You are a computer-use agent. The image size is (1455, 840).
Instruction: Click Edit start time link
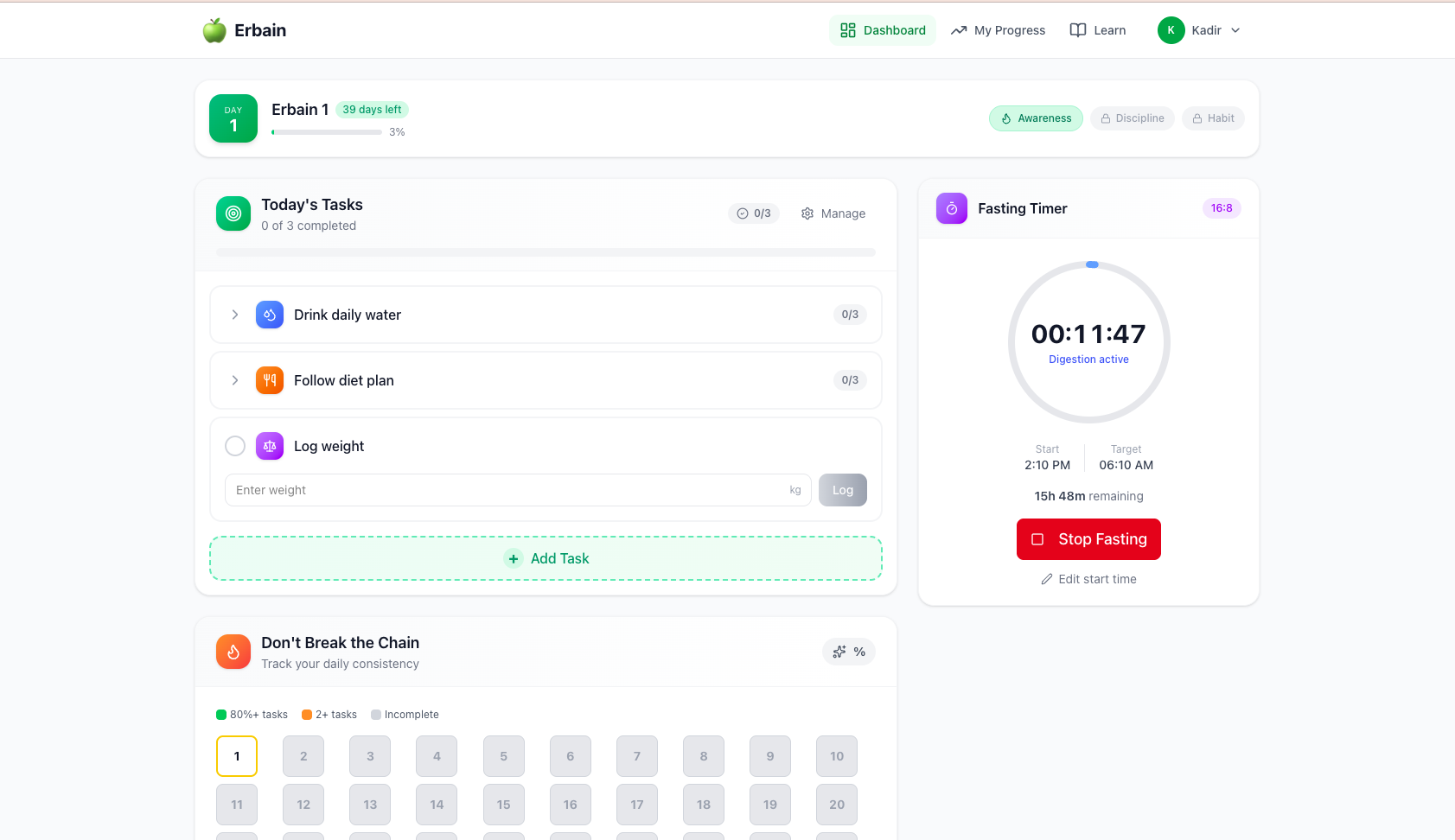point(1088,579)
